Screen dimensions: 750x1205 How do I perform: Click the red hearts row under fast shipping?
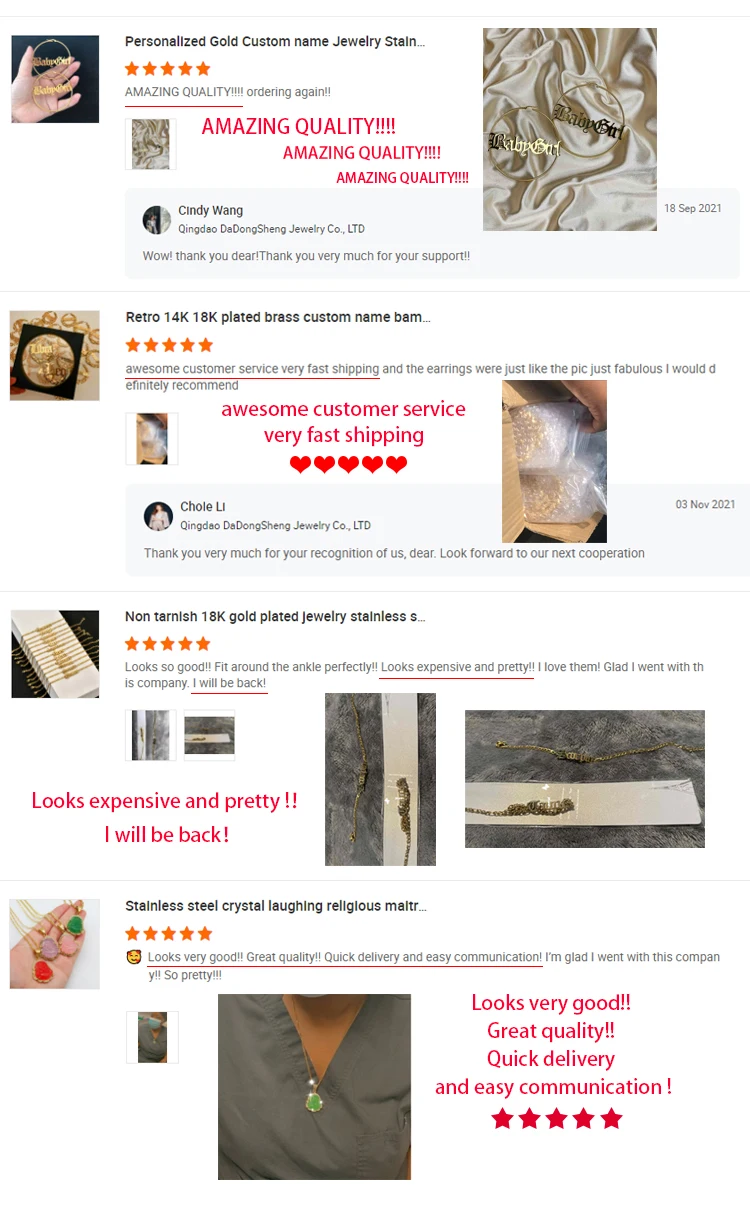348,464
